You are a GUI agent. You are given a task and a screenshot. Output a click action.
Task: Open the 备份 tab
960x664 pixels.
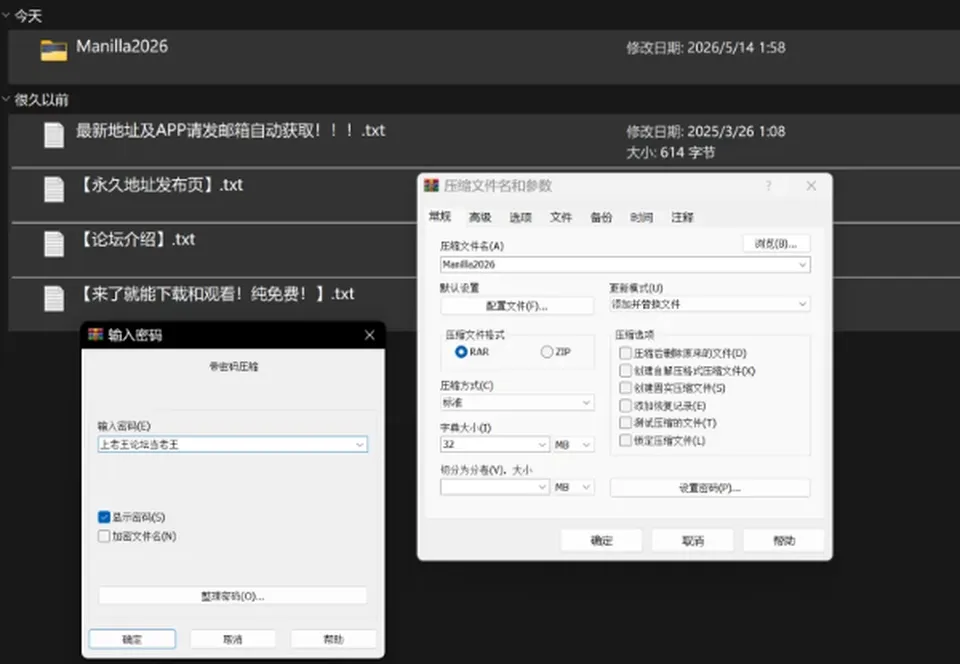(601, 217)
